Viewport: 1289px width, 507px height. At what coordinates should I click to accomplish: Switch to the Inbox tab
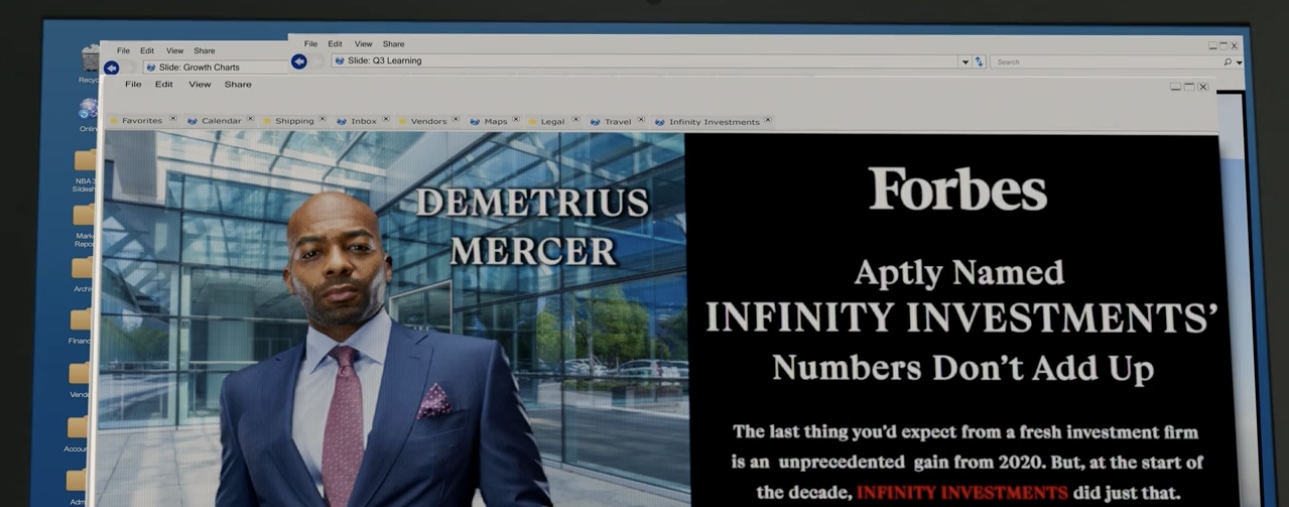[x=364, y=121]
